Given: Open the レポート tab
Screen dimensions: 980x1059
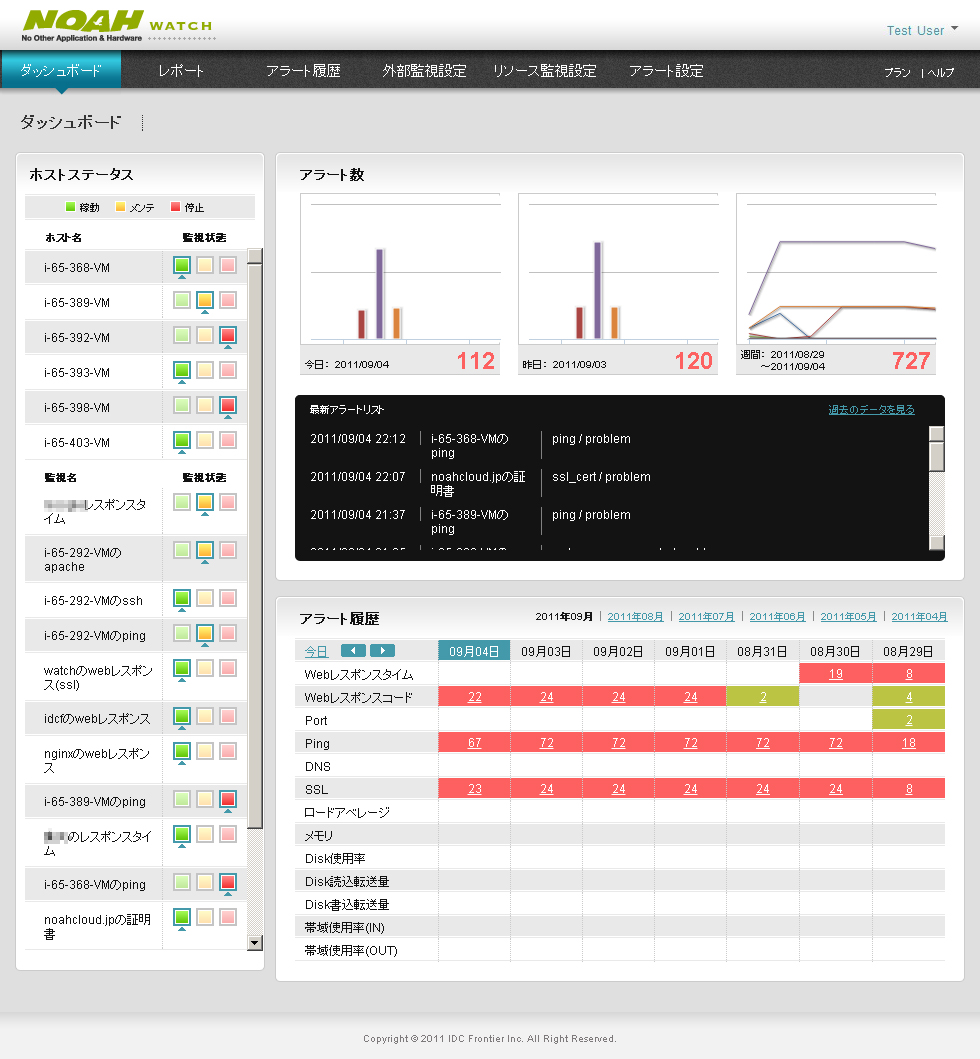Looking at the screenshot, I should click(181, 70).
